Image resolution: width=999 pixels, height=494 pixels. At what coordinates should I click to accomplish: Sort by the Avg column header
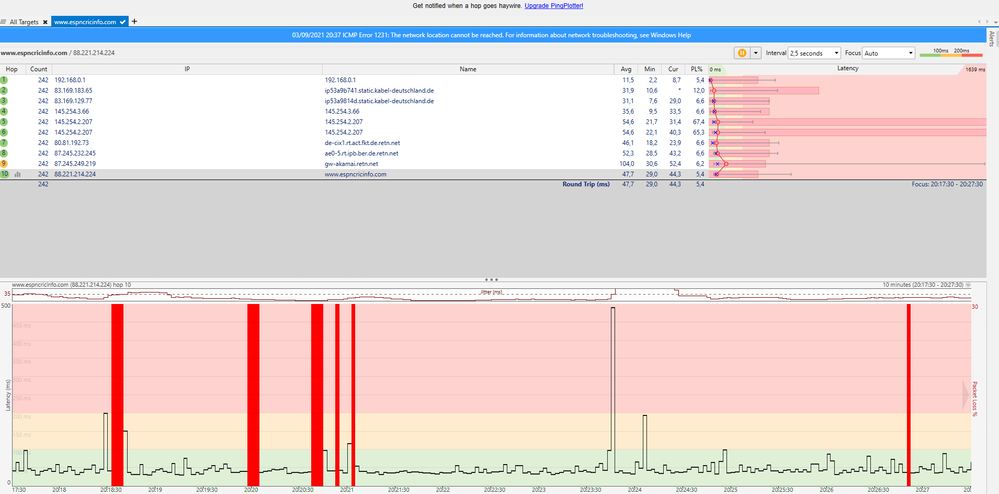pyautogui.click(x=625, y=68)
